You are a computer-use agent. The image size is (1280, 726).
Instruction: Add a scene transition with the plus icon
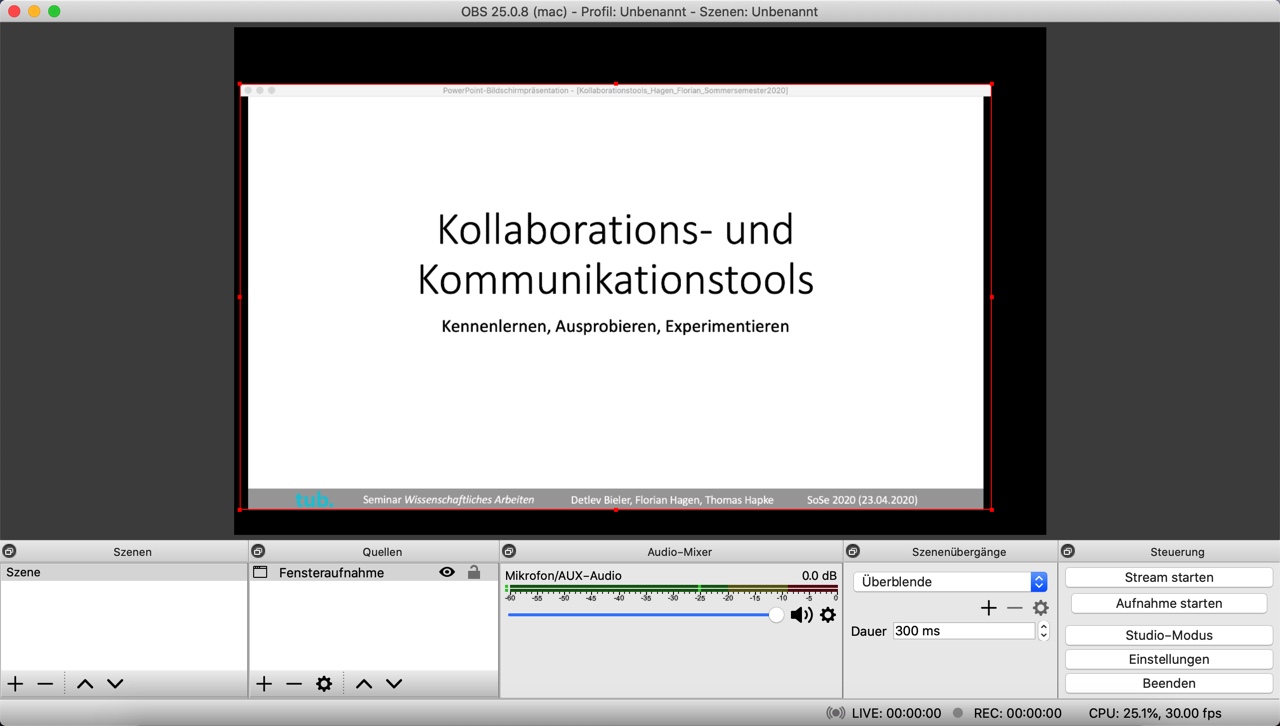click(989, 608)
